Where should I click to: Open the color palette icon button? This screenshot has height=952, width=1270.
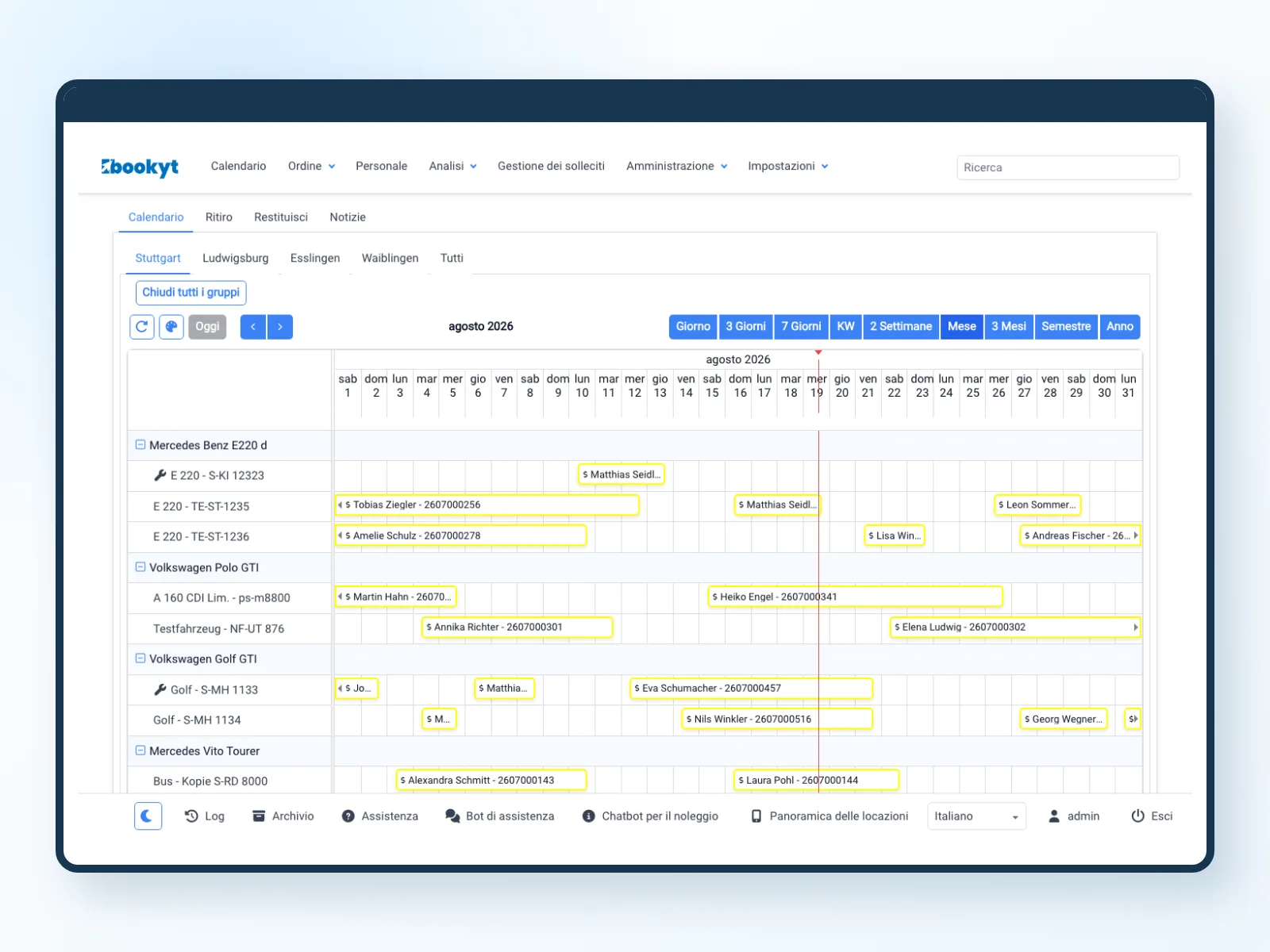[x=171, y=327]
